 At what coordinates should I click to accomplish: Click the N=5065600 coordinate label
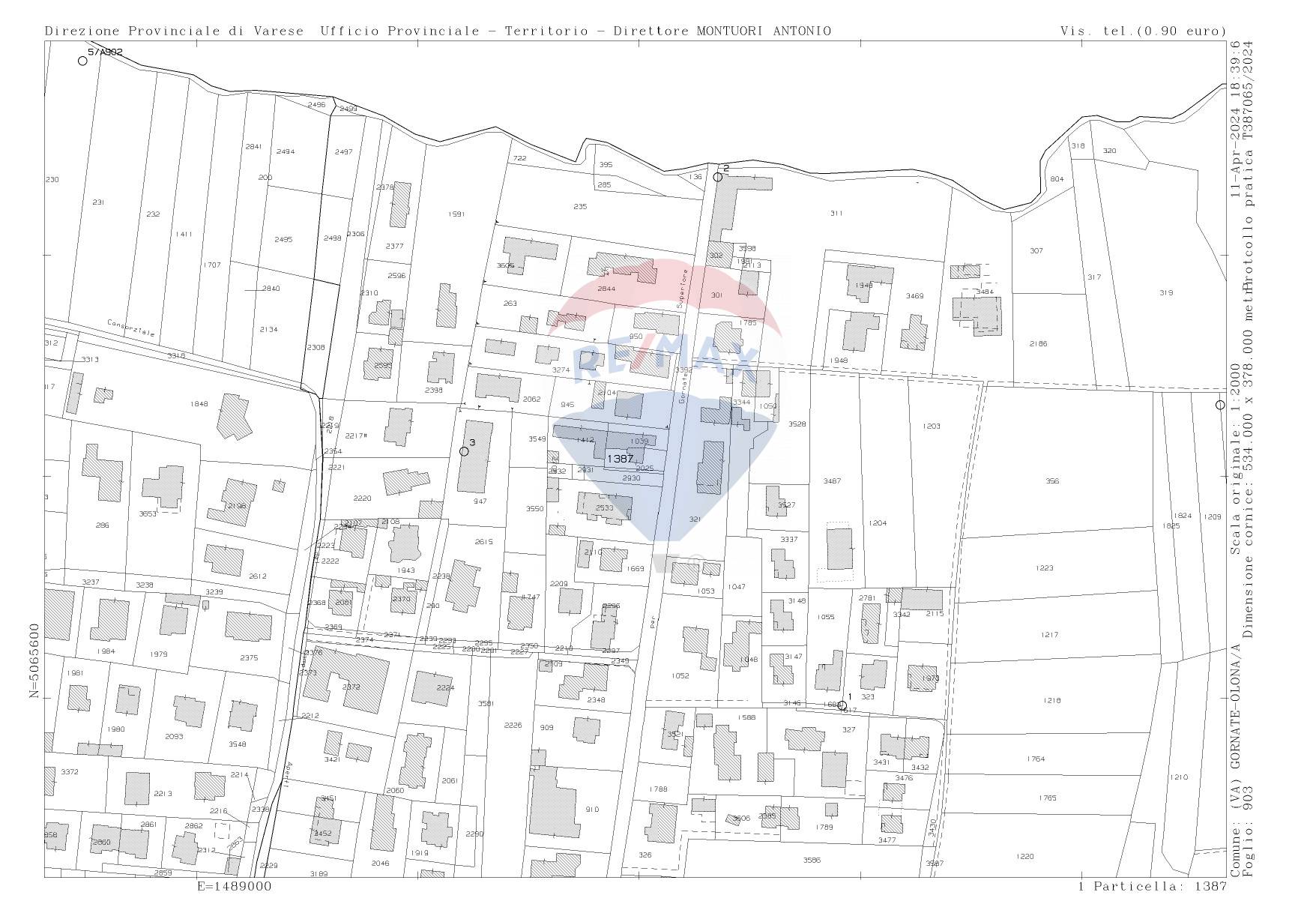(34, 661)
